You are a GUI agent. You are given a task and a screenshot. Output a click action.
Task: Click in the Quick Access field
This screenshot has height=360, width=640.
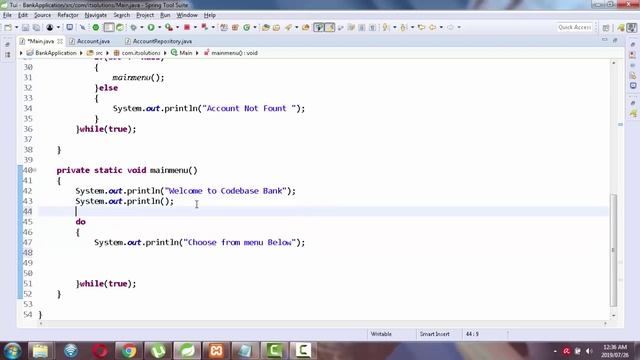click(575, 27)
